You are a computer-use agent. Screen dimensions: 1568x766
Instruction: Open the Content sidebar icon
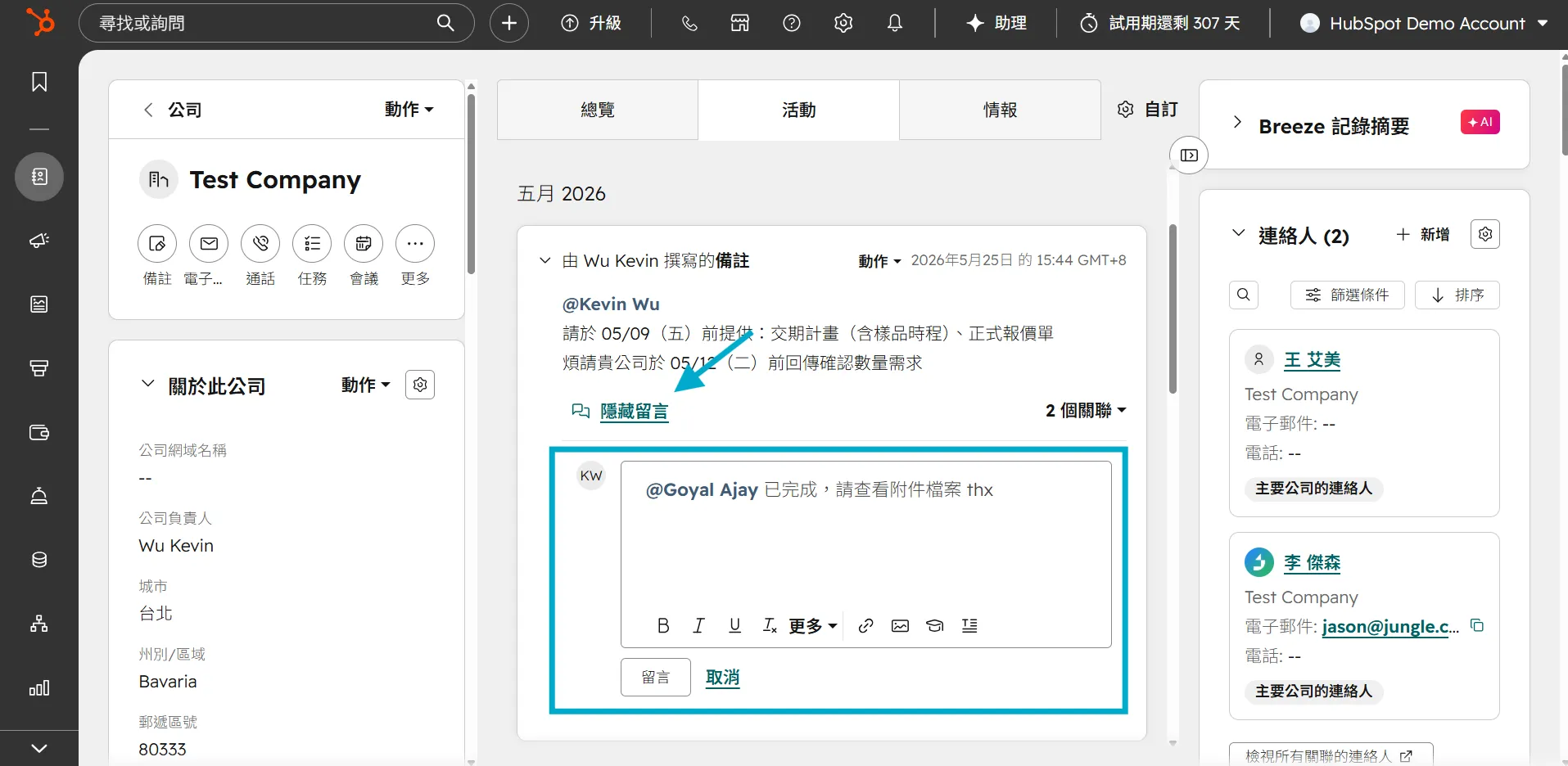[39, 304]
